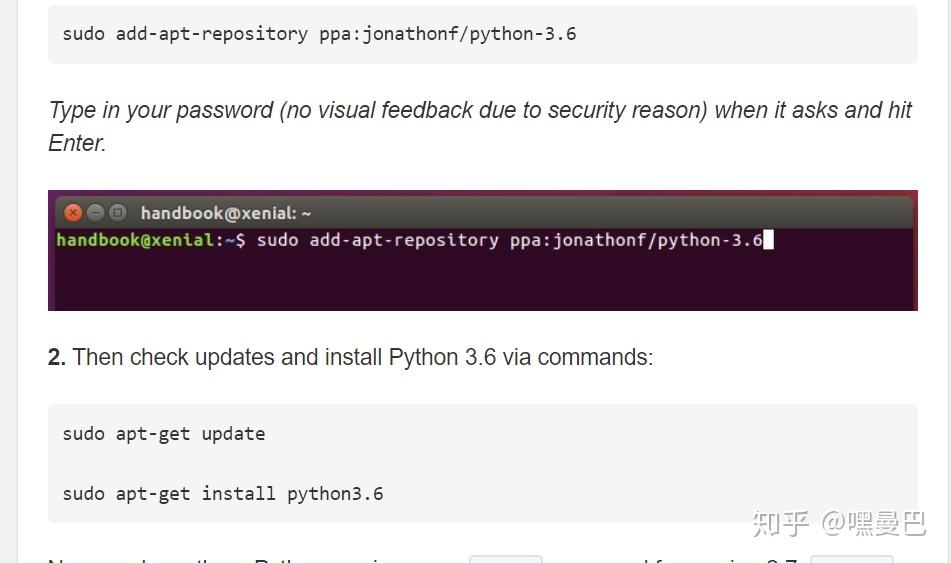Image resolution: width=951 pixels, height=563 pixels.
Task: Click 'ppa:jonathonf/python-3.6' in the top code block
Action: pyautogui.click(x=448, y=34)
